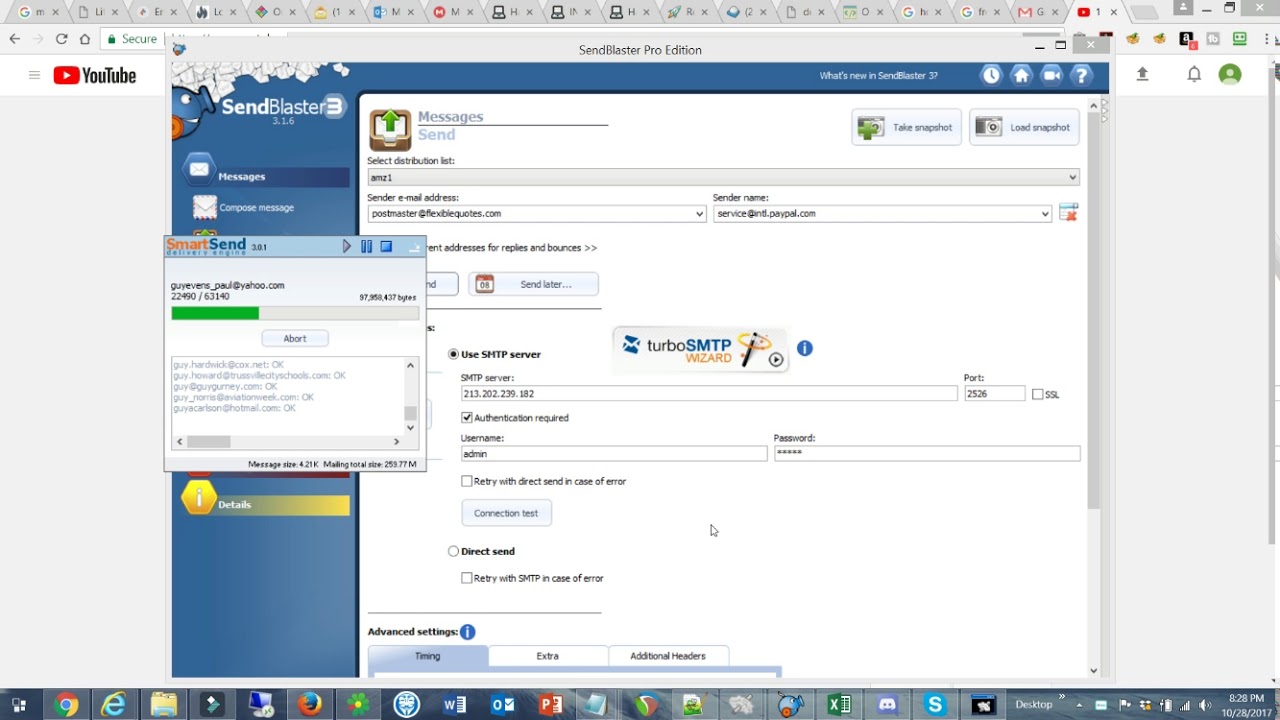Enable Retry with direct send in case of error

coord(467,481)
